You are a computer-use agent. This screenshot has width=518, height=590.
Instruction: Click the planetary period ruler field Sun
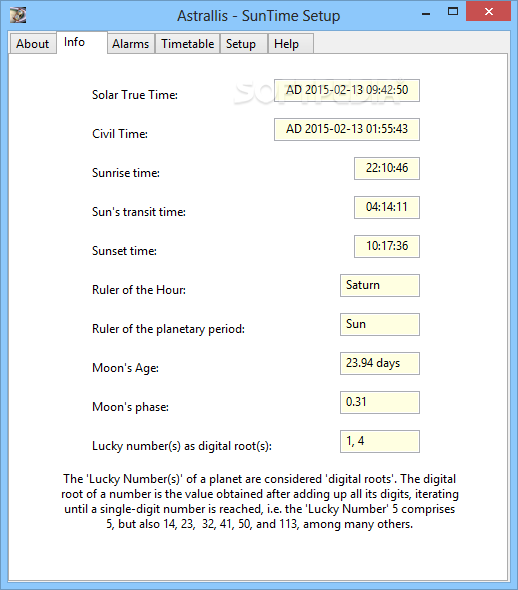(x=380, y=324)
